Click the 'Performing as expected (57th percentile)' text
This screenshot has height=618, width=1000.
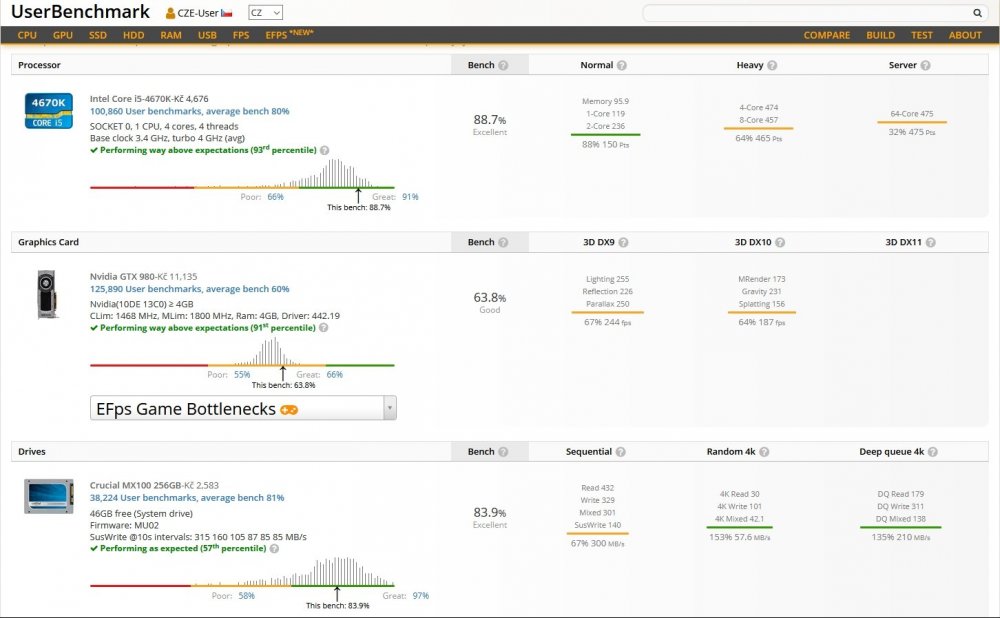(183, 548)
